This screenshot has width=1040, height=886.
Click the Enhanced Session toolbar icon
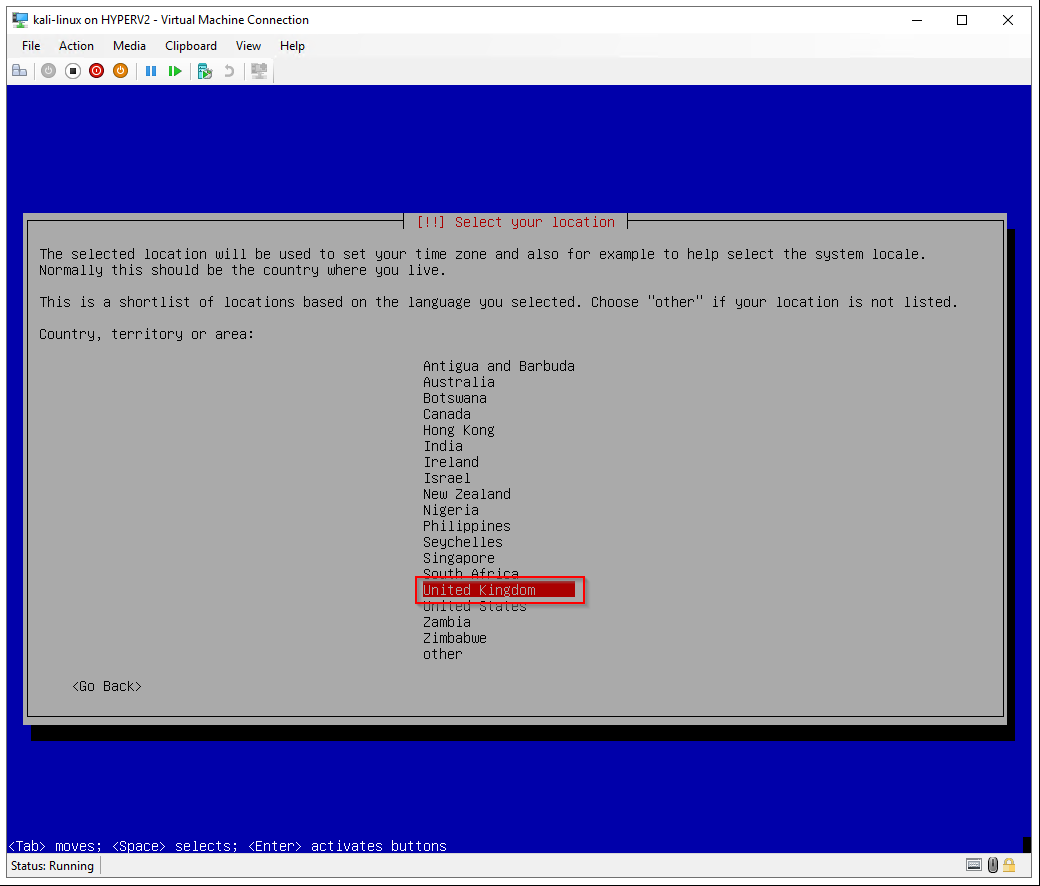[259, 71]
